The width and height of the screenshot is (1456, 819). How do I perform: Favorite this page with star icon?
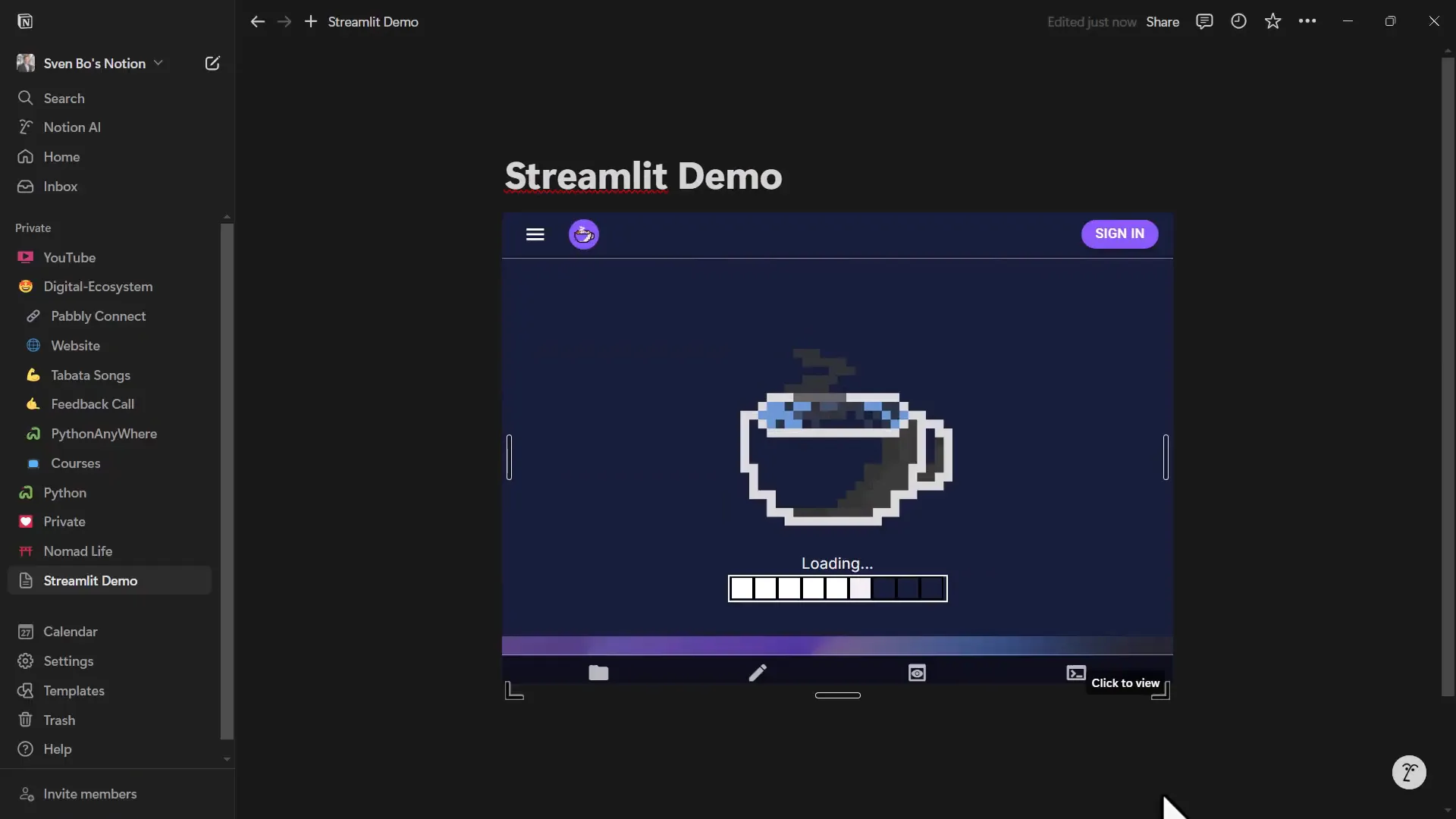1272,21
